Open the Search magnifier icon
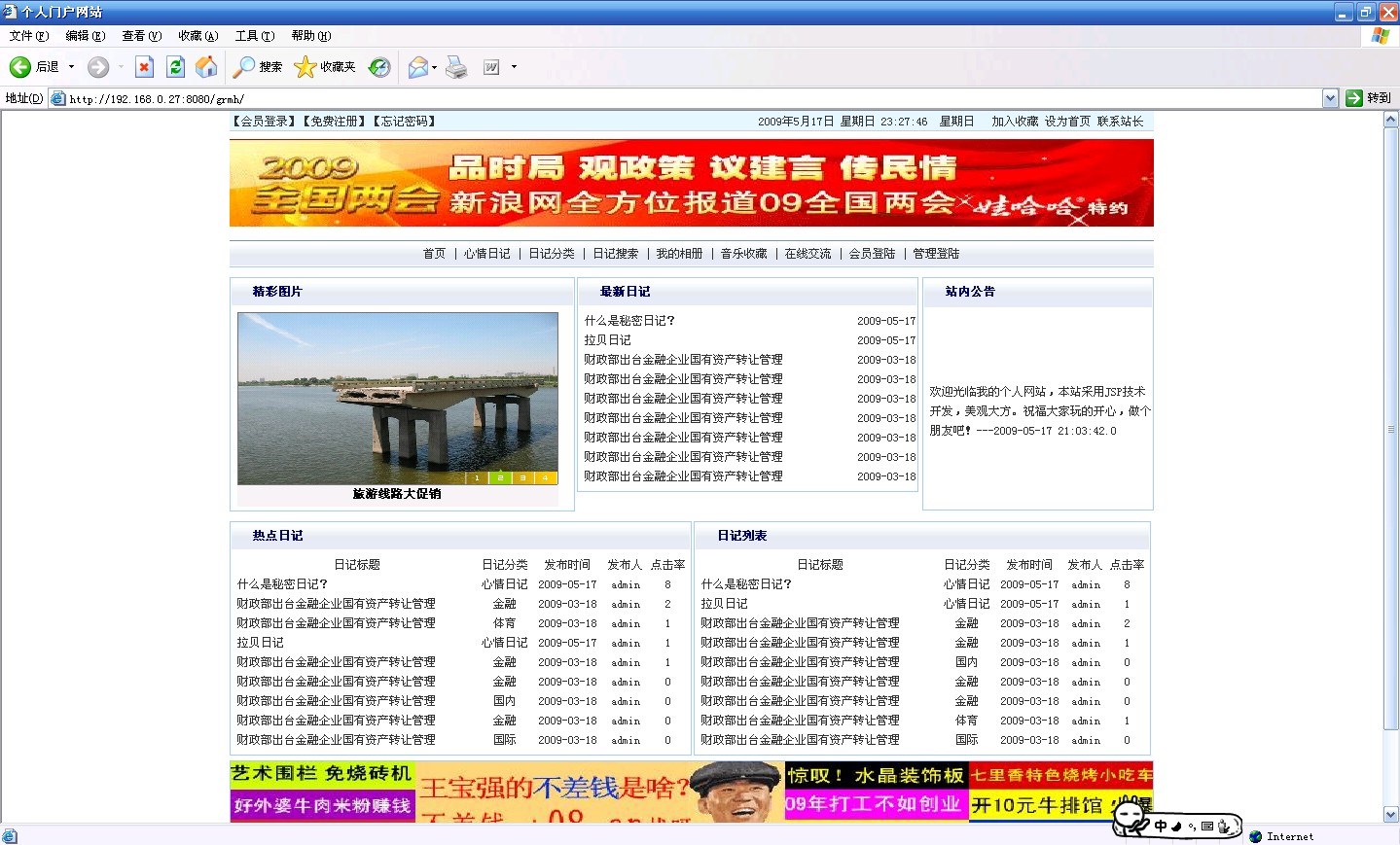1400x845 pixels. pyautogui.click(x=244, y=67)
